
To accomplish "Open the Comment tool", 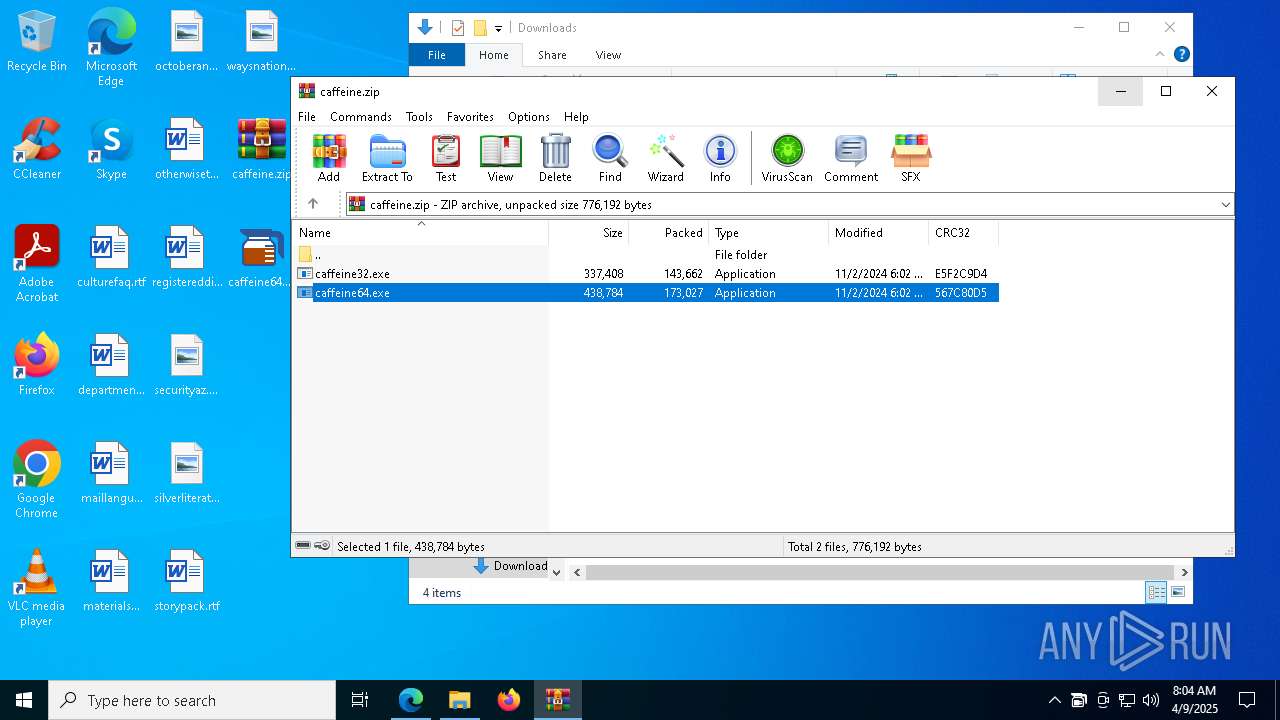I will click(x=851, y=159).
